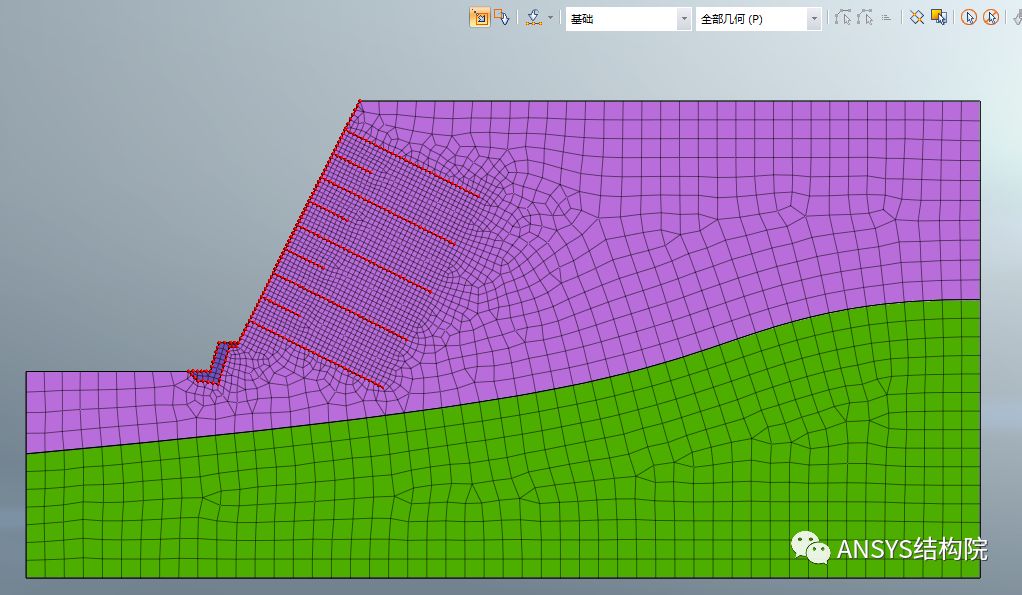Viewport: 1022px width, 595px height.
Task: Click the orange circled cursor icon
Action: [969, 18]
